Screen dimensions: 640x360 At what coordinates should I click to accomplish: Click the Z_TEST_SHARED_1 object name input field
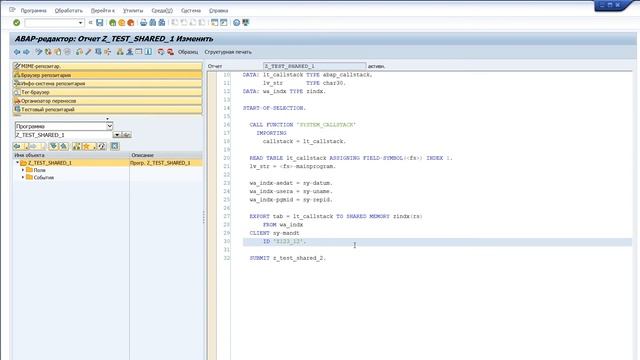click(64, 135)
